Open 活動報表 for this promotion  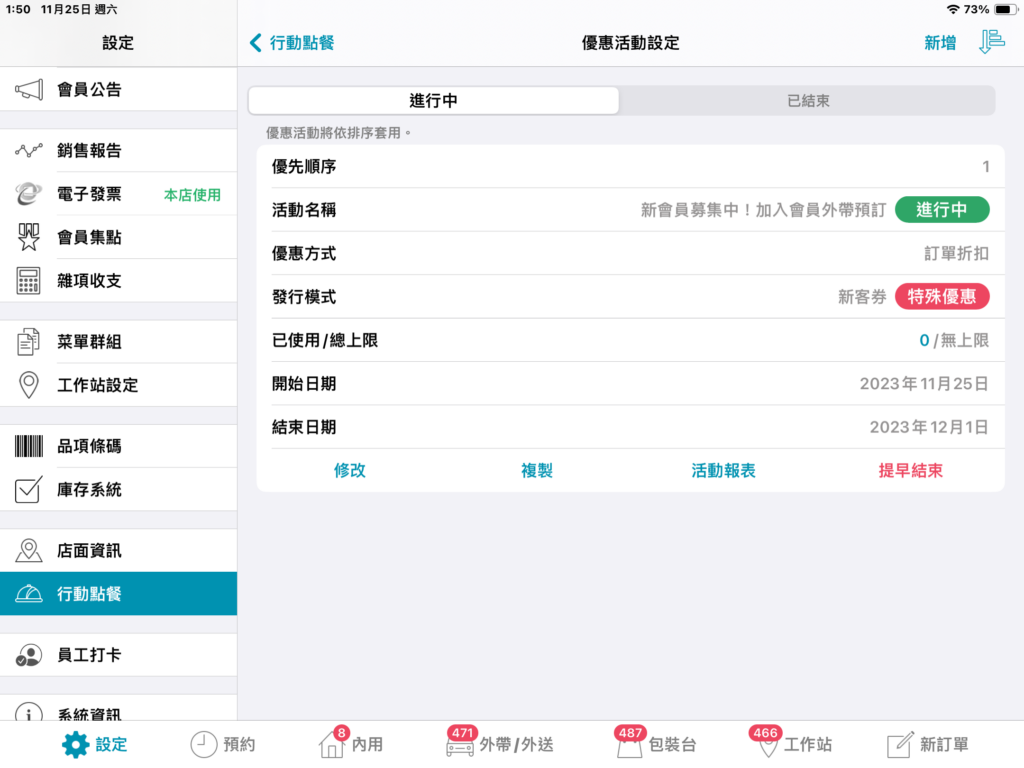724,470
